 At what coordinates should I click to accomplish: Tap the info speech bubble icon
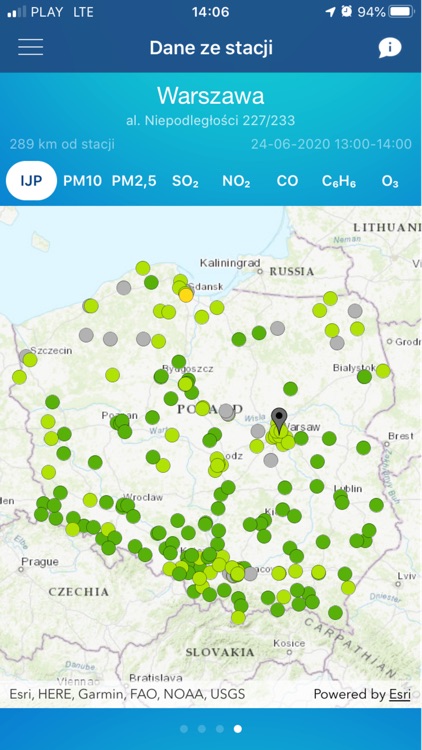[390, 47]
